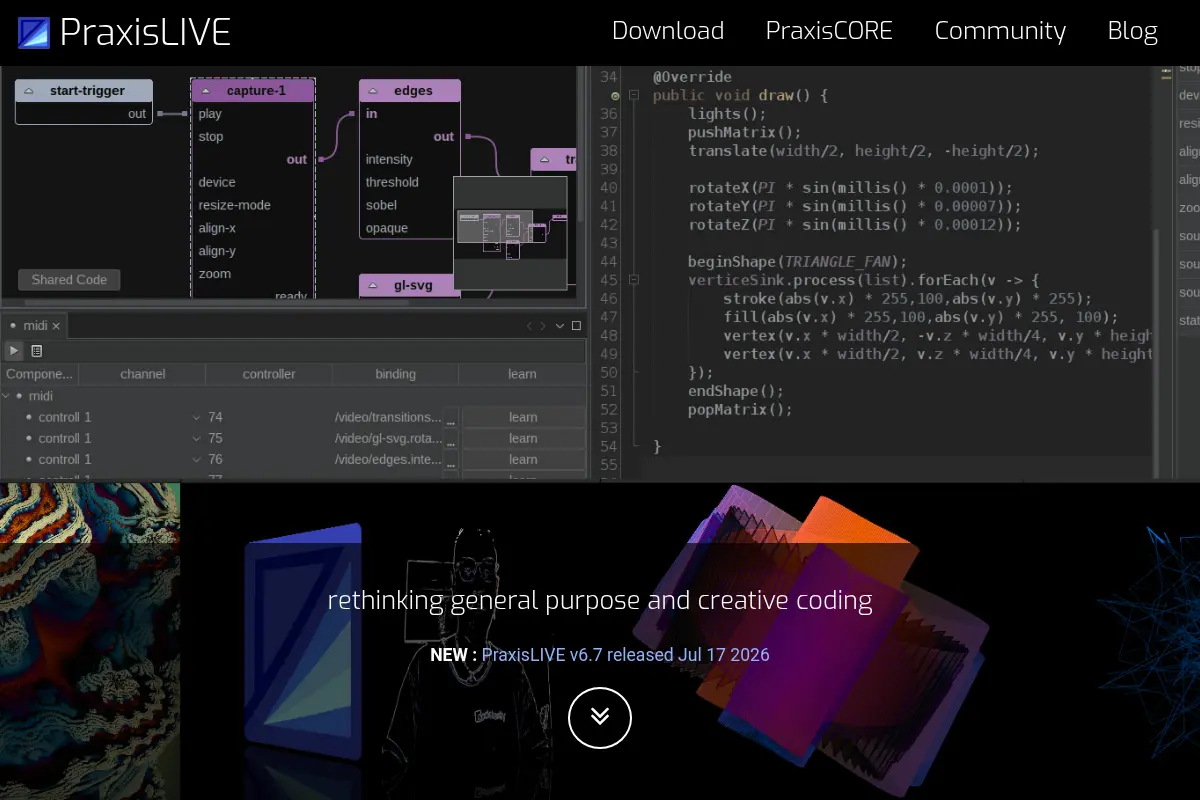This screenshot has width=1200, height=800.
Task: Open the Blog nav link
Action: pos(1133,31)
